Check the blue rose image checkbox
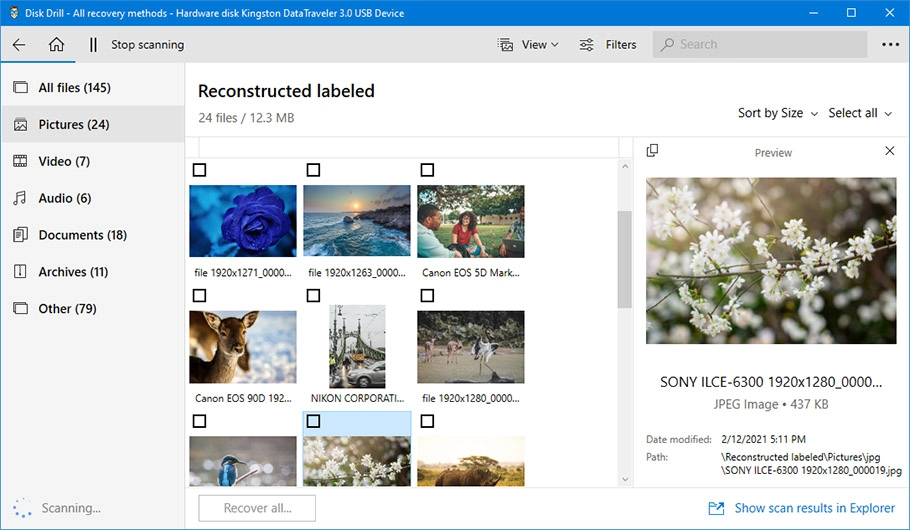Viewport: 910px width, 530px height. [199, 170]
